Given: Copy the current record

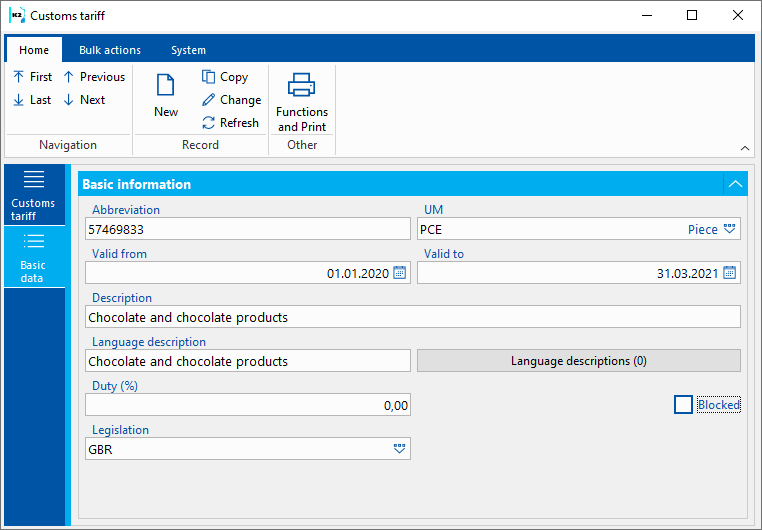Looking at the screenshot, I should coord(225,77).
